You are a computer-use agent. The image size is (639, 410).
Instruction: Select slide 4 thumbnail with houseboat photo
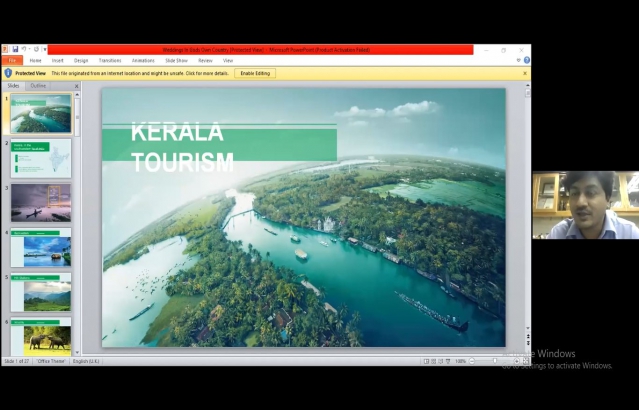click(x=41, y=247)
